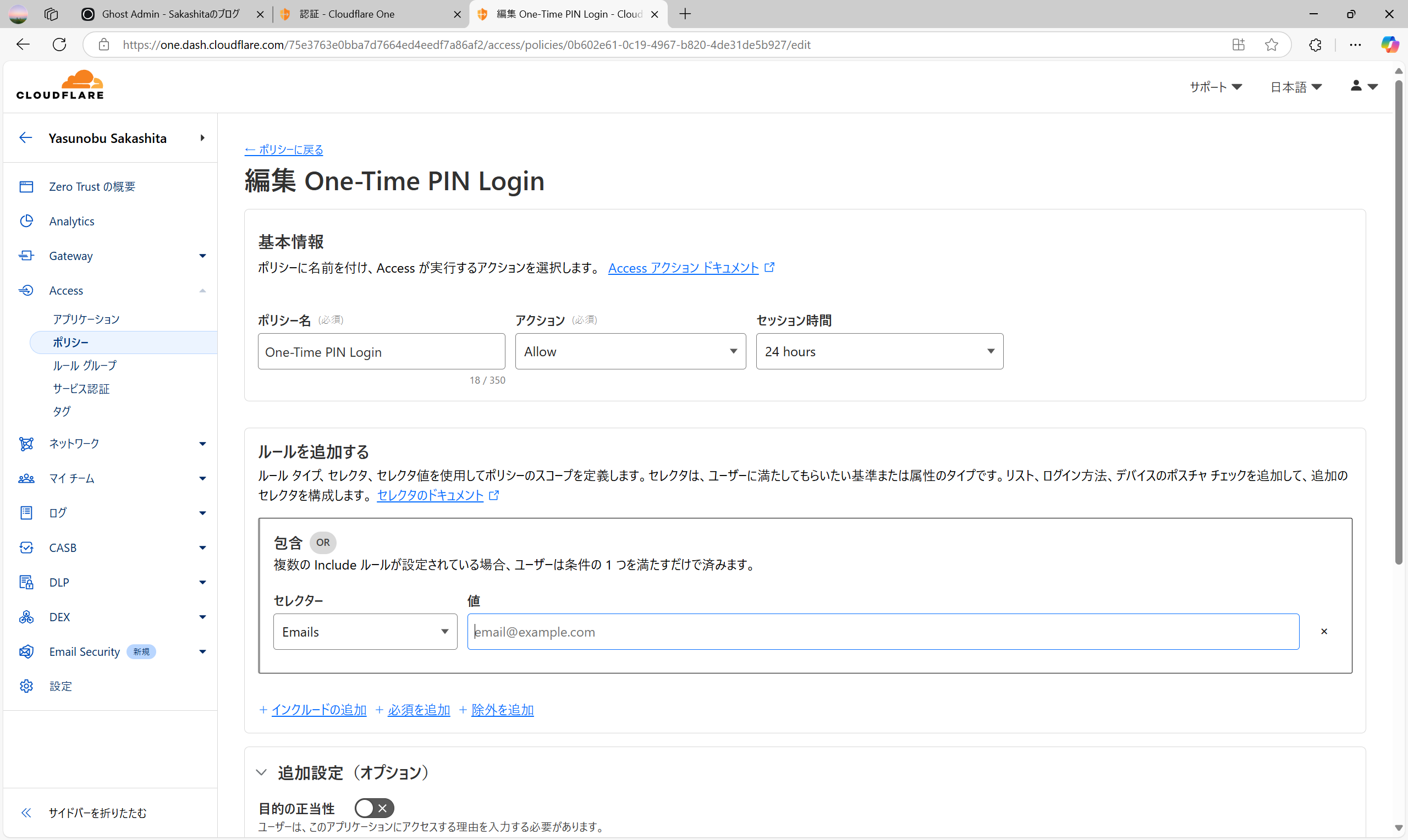
Task: Switch to the Ghost Admin browser tab
Action: point(170,14)
